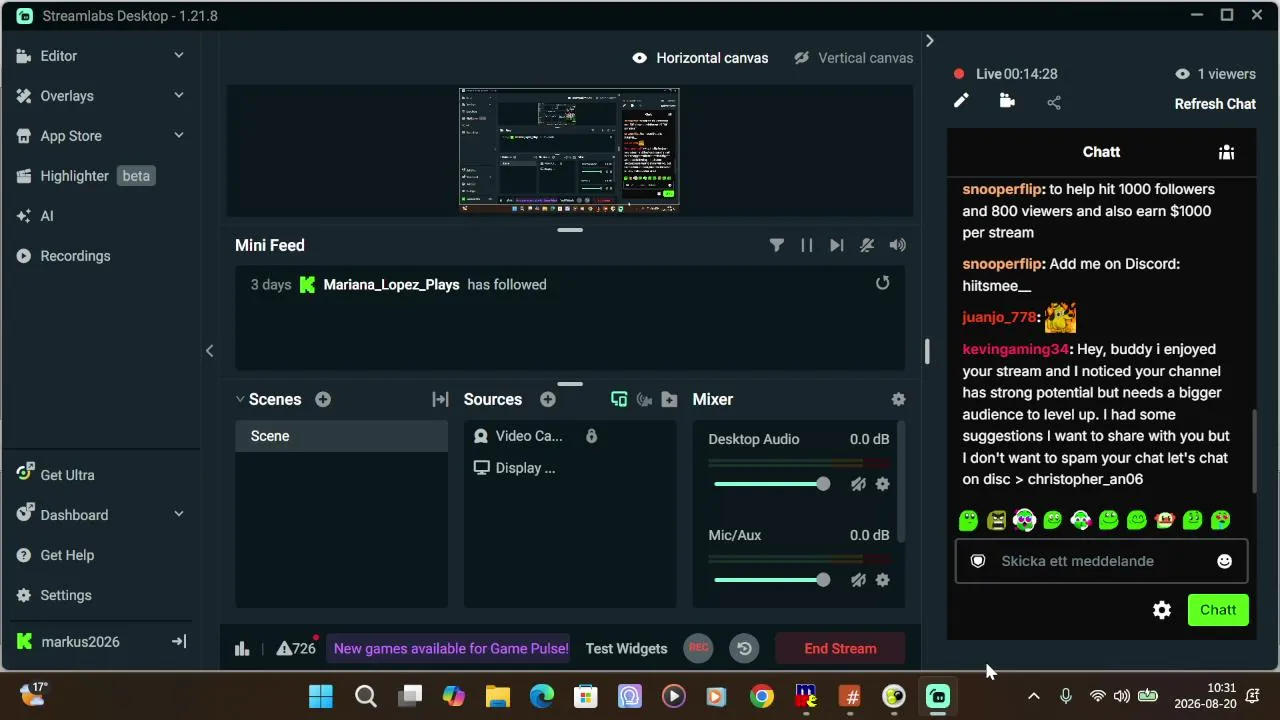1280x720 pixels.
Task: Add a source folder
Action: click(670, 399)
